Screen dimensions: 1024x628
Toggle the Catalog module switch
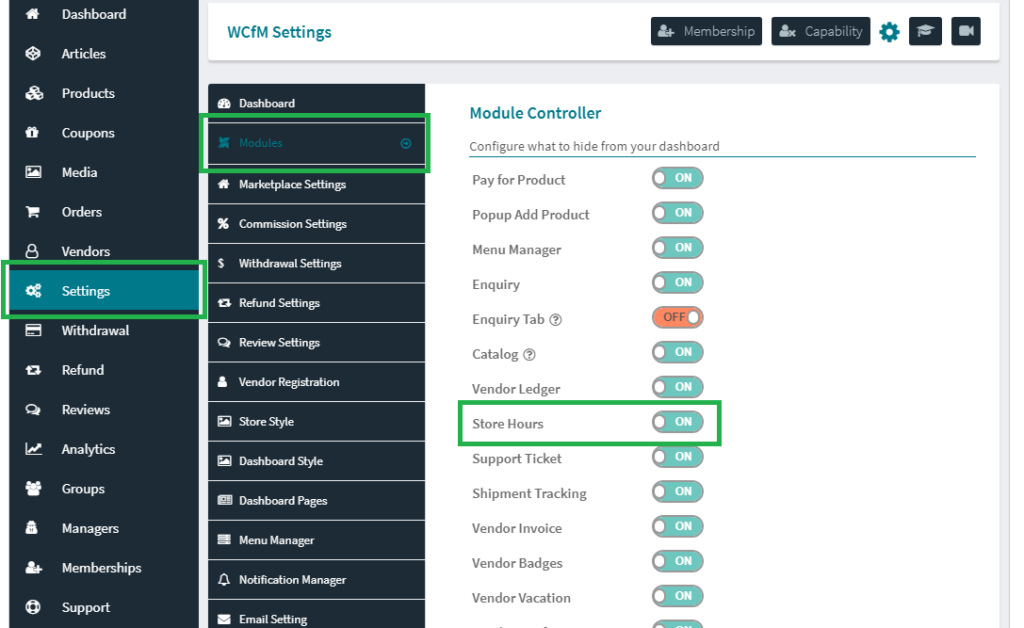pyautogui.click(x=677, y=353)
